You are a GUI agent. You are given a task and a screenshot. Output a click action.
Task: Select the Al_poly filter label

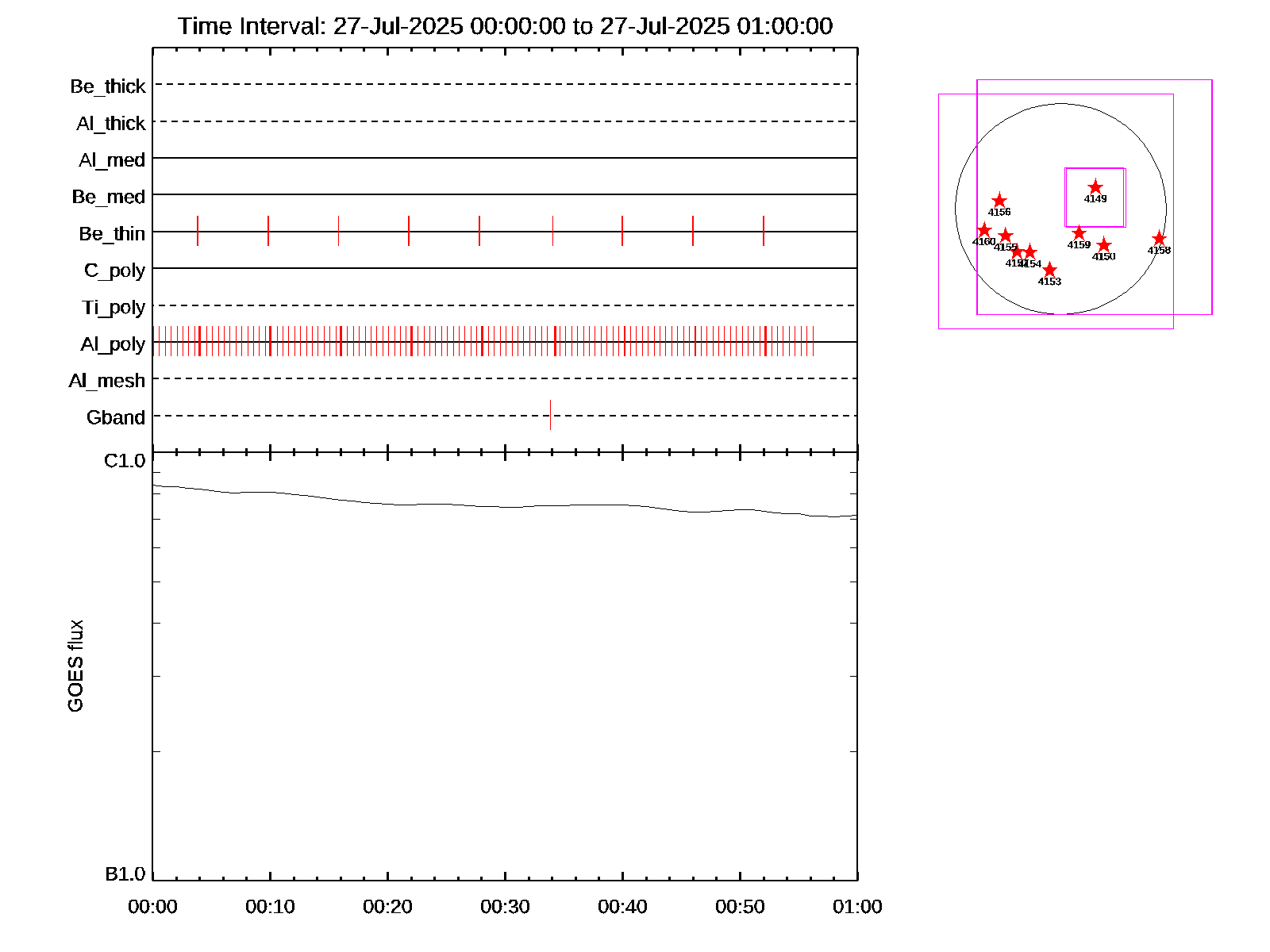pyautogui.click(x=113, y=344)
